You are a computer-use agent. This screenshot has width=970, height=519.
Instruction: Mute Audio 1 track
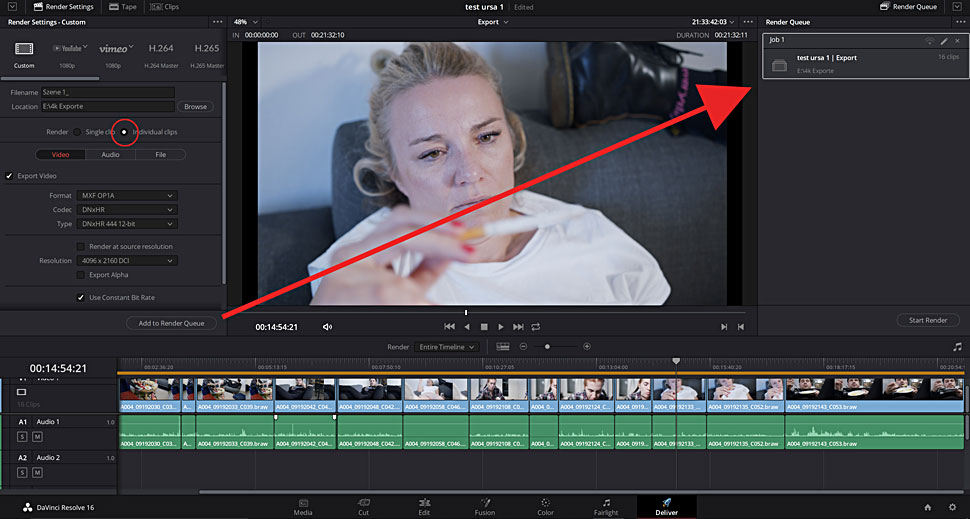(37, 437)
